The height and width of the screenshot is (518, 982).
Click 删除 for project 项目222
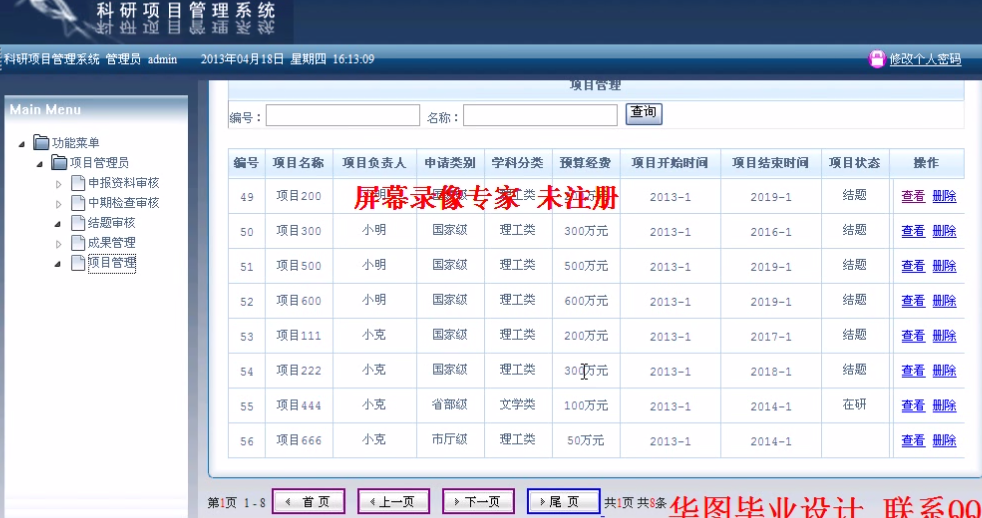[x=944, y=371]
